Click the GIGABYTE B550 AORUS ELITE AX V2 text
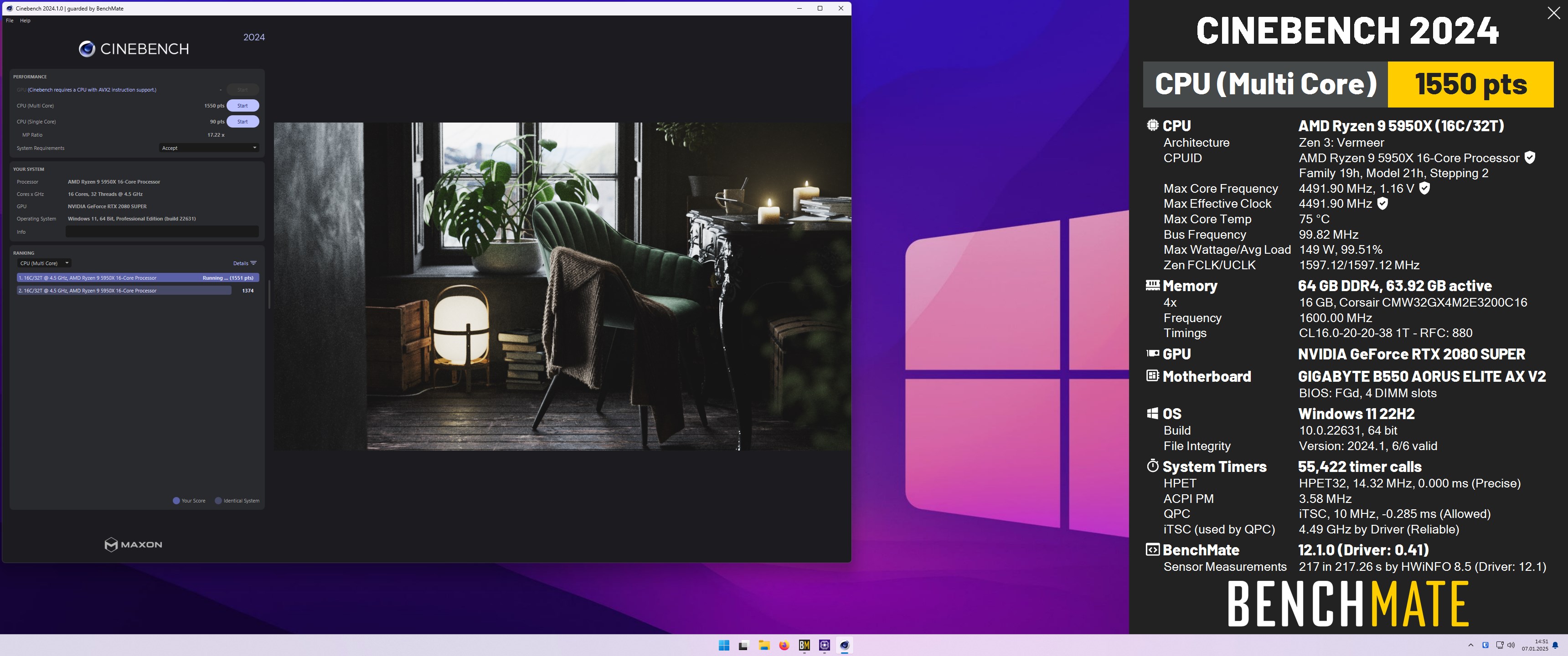The width and height of the screenshot is (1568, 656). 1422,376
